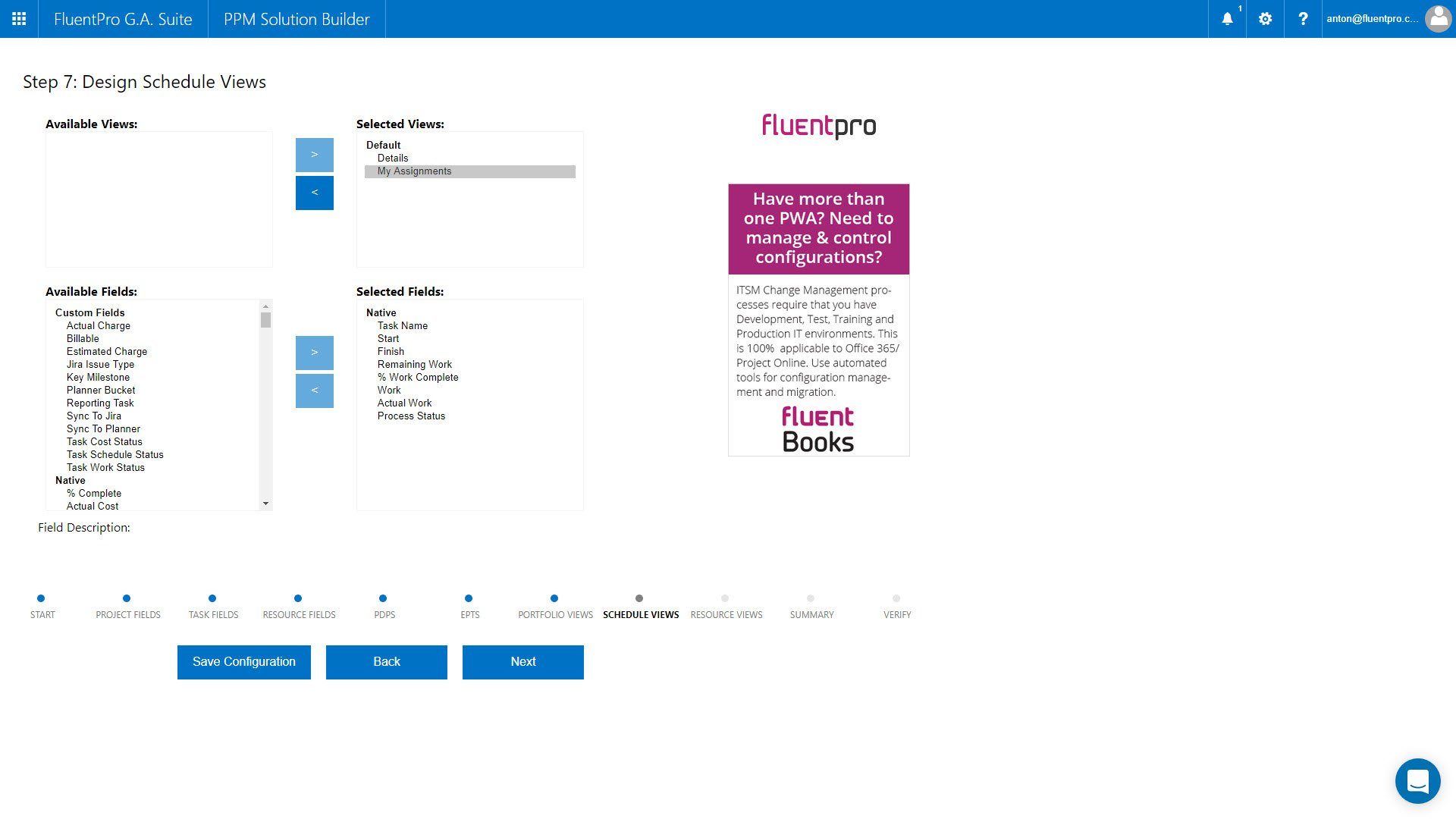This screenshot has width=1456, height=819.
Task: Click Save Configuration
Action: click(243, 661)
